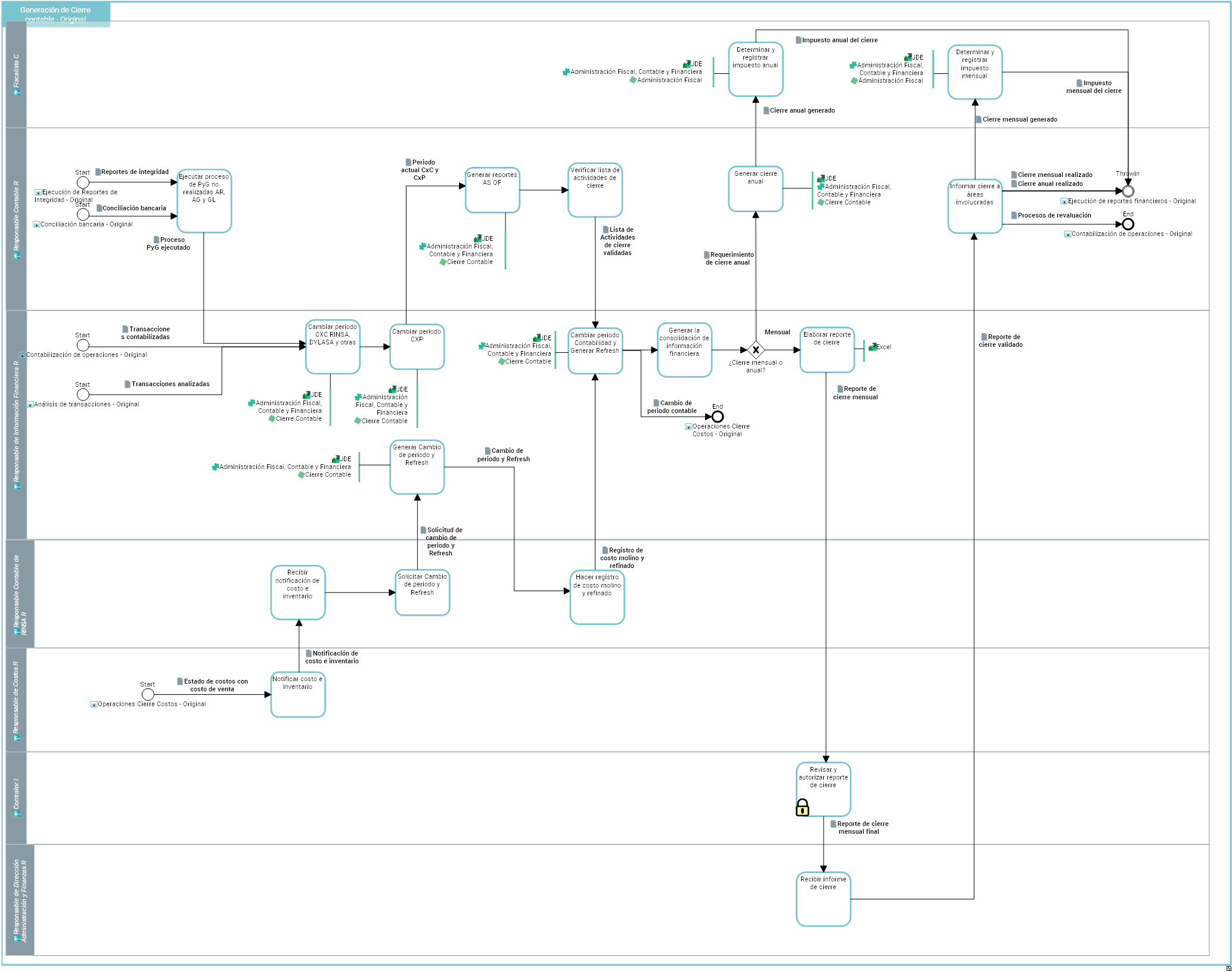Click the Notificación de costo e inventario label
Image resolution: width=1232 pixels, height=972 pixels.
click(x=332, y=657)
